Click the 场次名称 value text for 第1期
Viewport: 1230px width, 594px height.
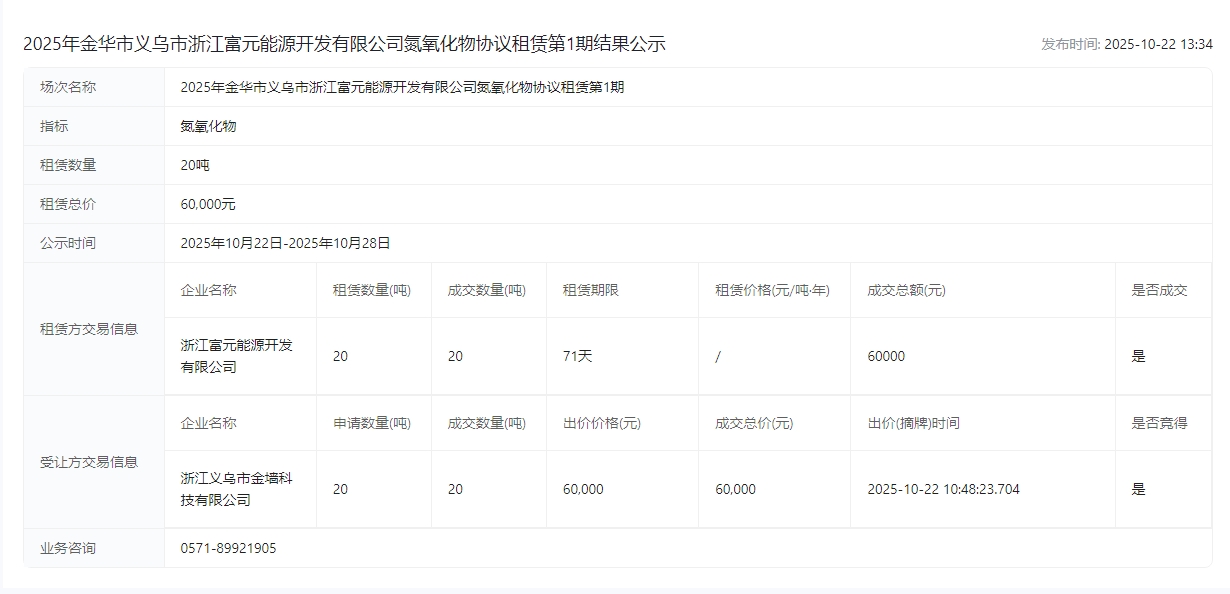point(402,87)
